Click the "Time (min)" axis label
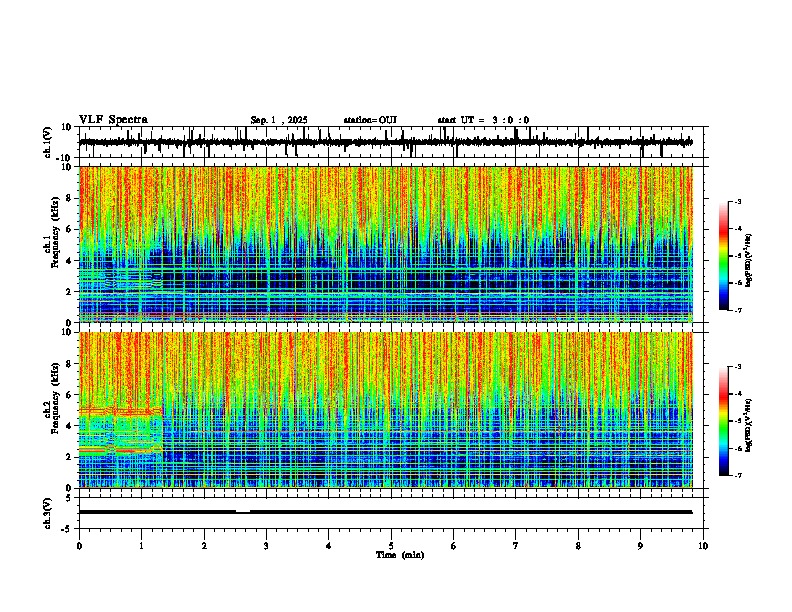The image size is (792, 612). [400, 555]
